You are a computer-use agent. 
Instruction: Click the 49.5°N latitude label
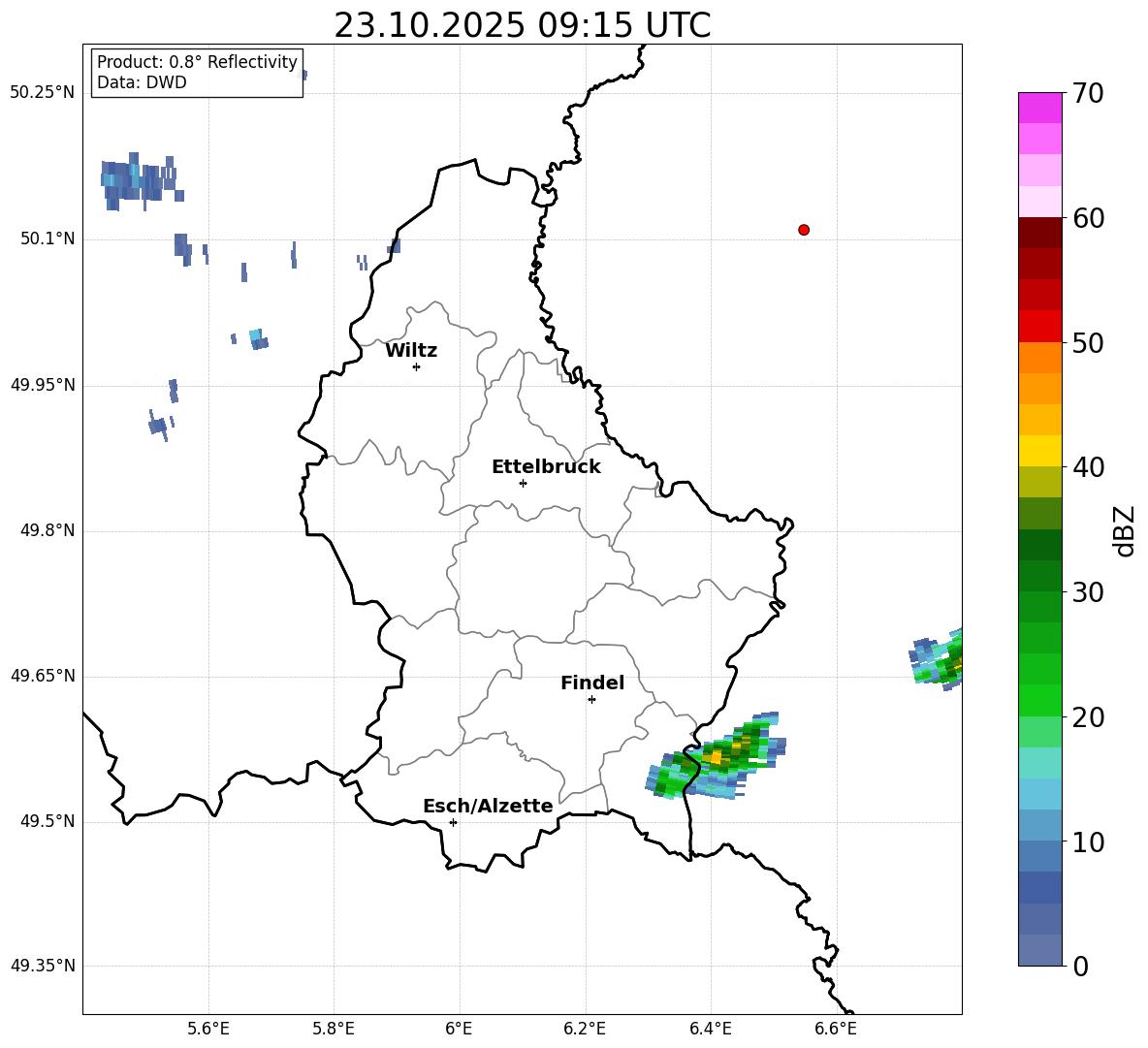48,821
